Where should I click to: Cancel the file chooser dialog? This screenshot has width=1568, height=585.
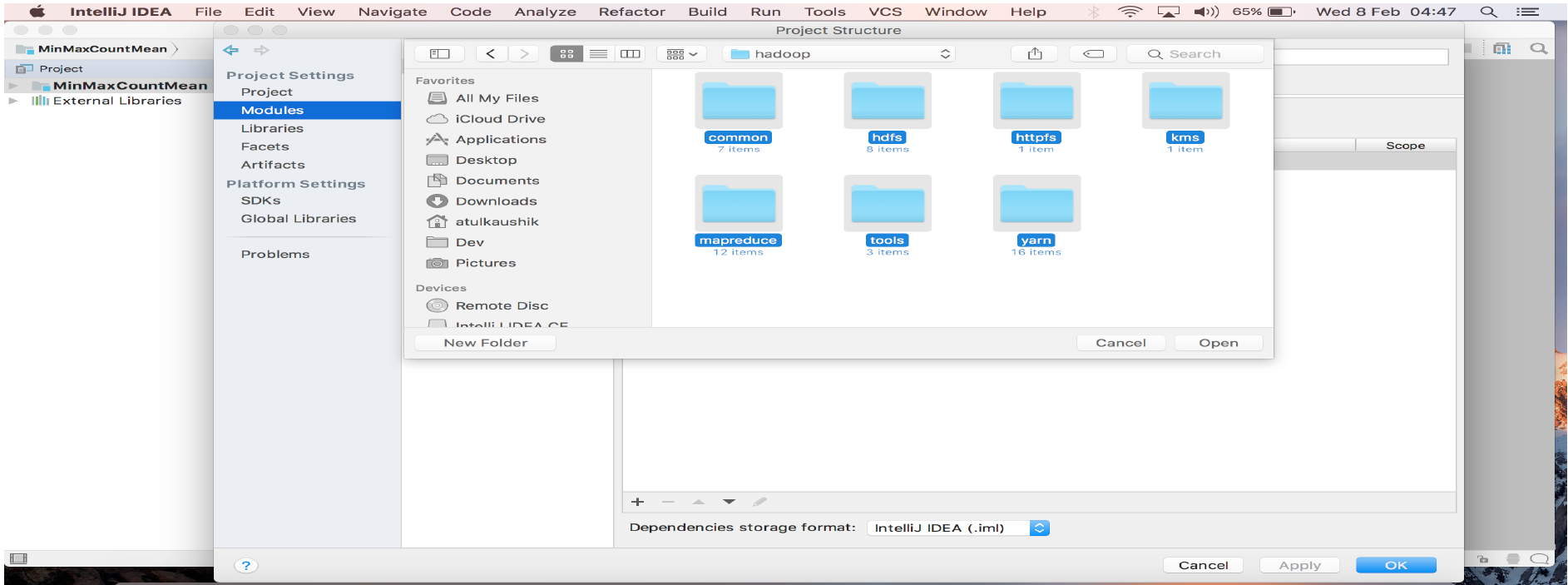[x=1120, y=343]
